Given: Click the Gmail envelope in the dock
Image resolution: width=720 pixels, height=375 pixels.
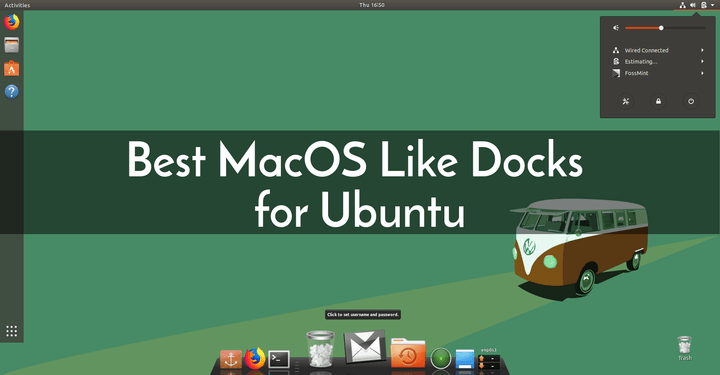Looking at the screenshot, I should (x=365, y=347).
